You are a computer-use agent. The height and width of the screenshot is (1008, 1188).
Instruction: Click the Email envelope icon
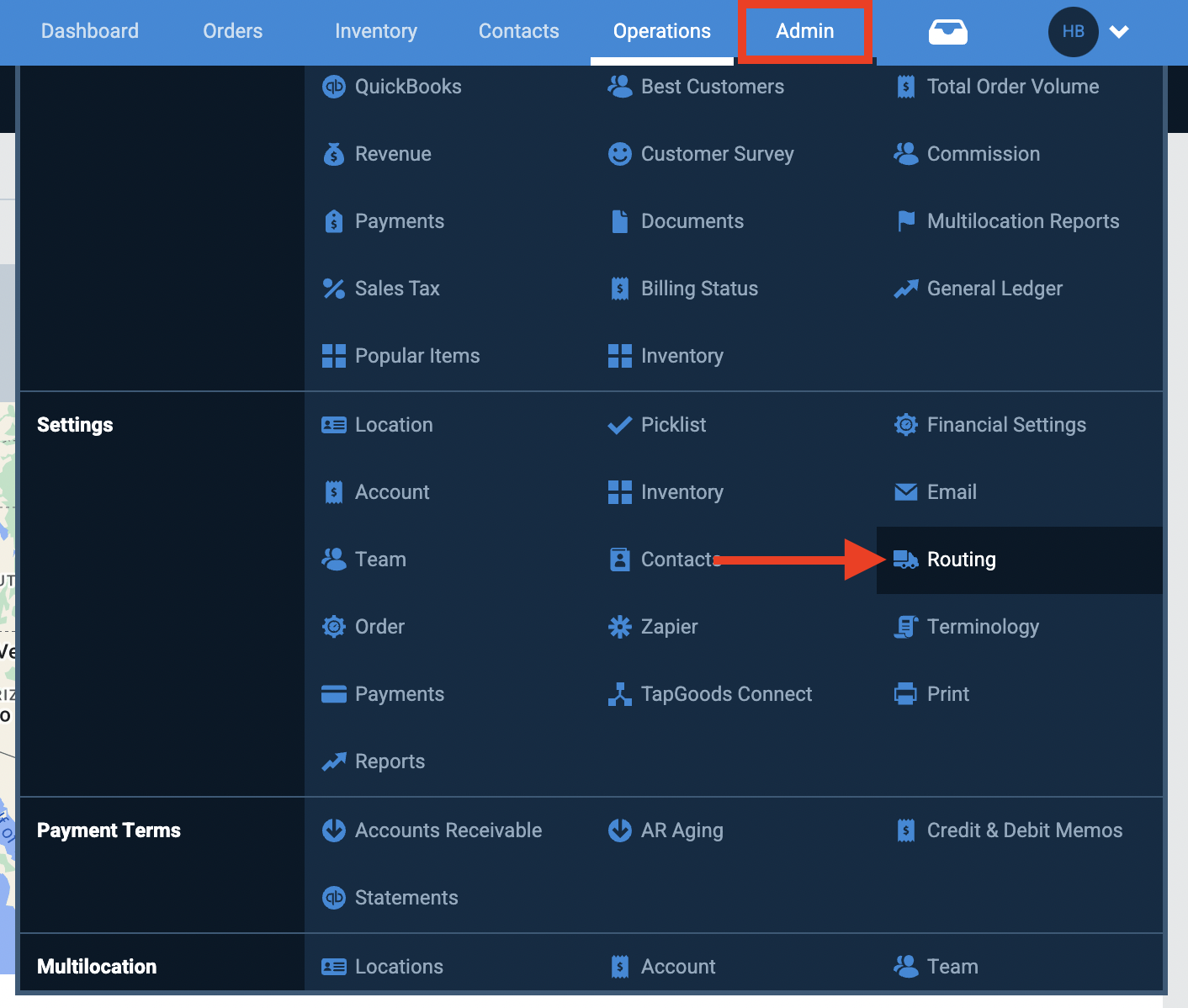[906, 492]
